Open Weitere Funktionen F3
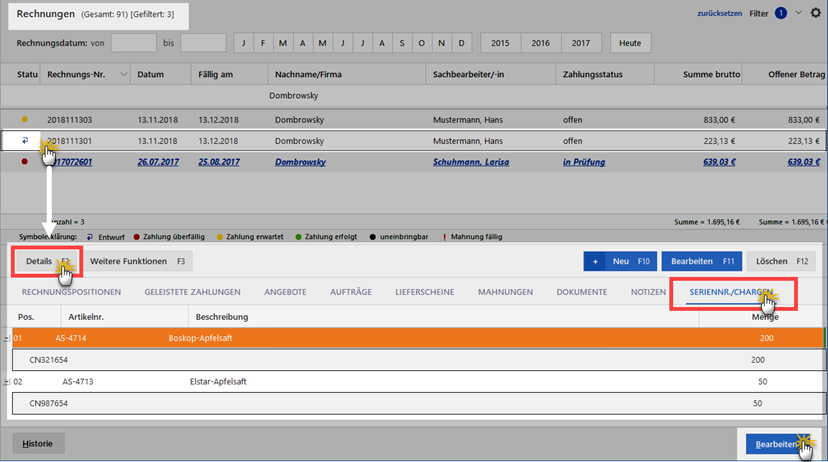Viewport: 828px width, 462px height. tap(137, 261)
